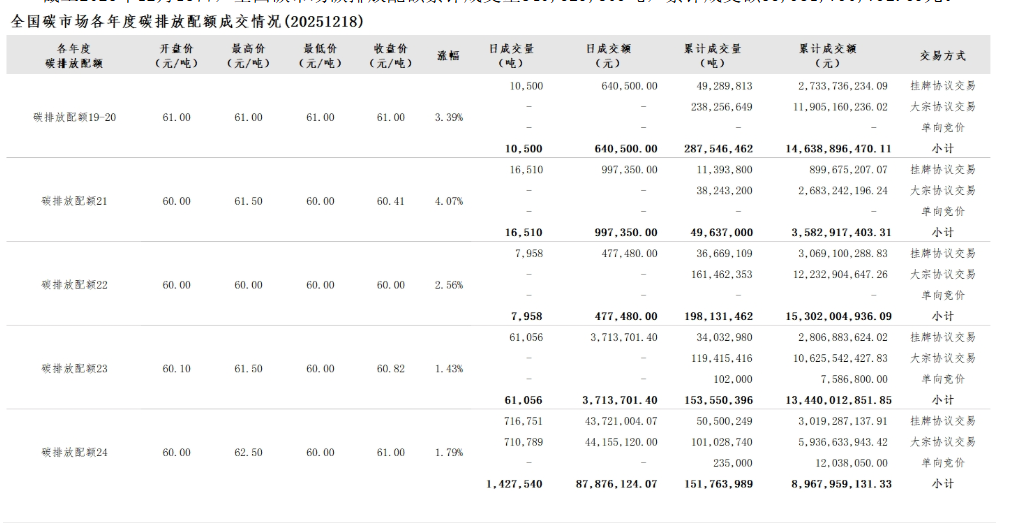Click the 碳排放配额22 row label
The height and width of the screenshot is (531, 1011).
pos(74,285)
